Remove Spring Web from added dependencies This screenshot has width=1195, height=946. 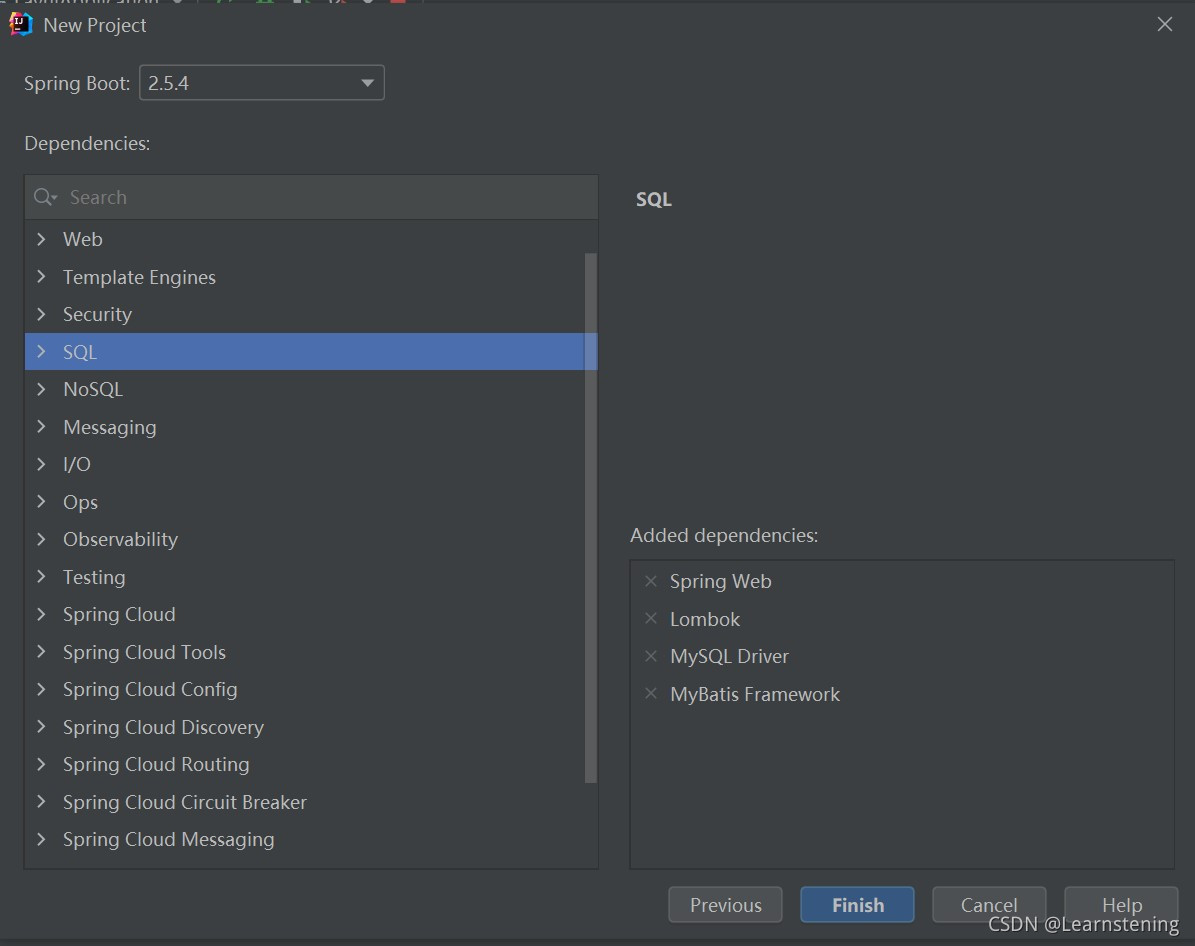tap(651, 582)
